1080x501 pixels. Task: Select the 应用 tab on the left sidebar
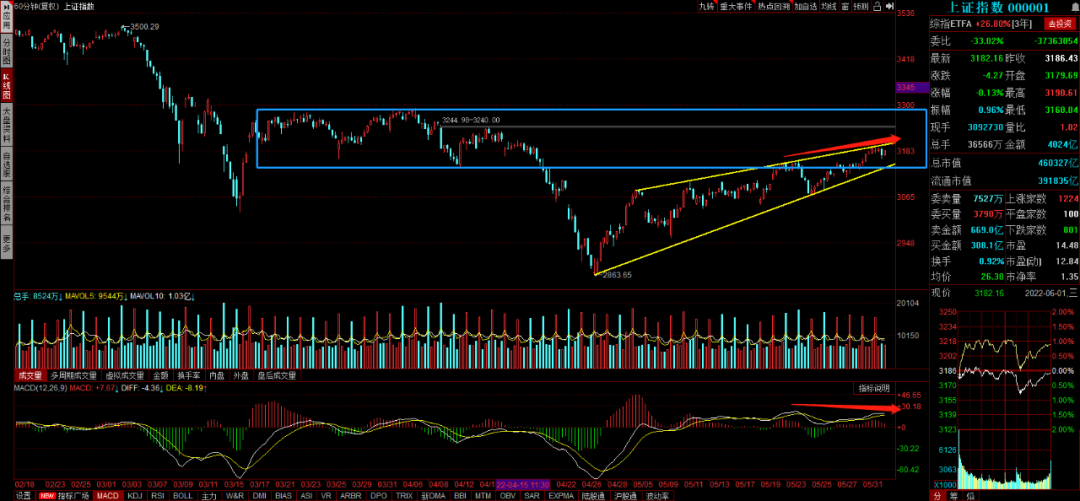pyautogui.click(x=6, y=19)
